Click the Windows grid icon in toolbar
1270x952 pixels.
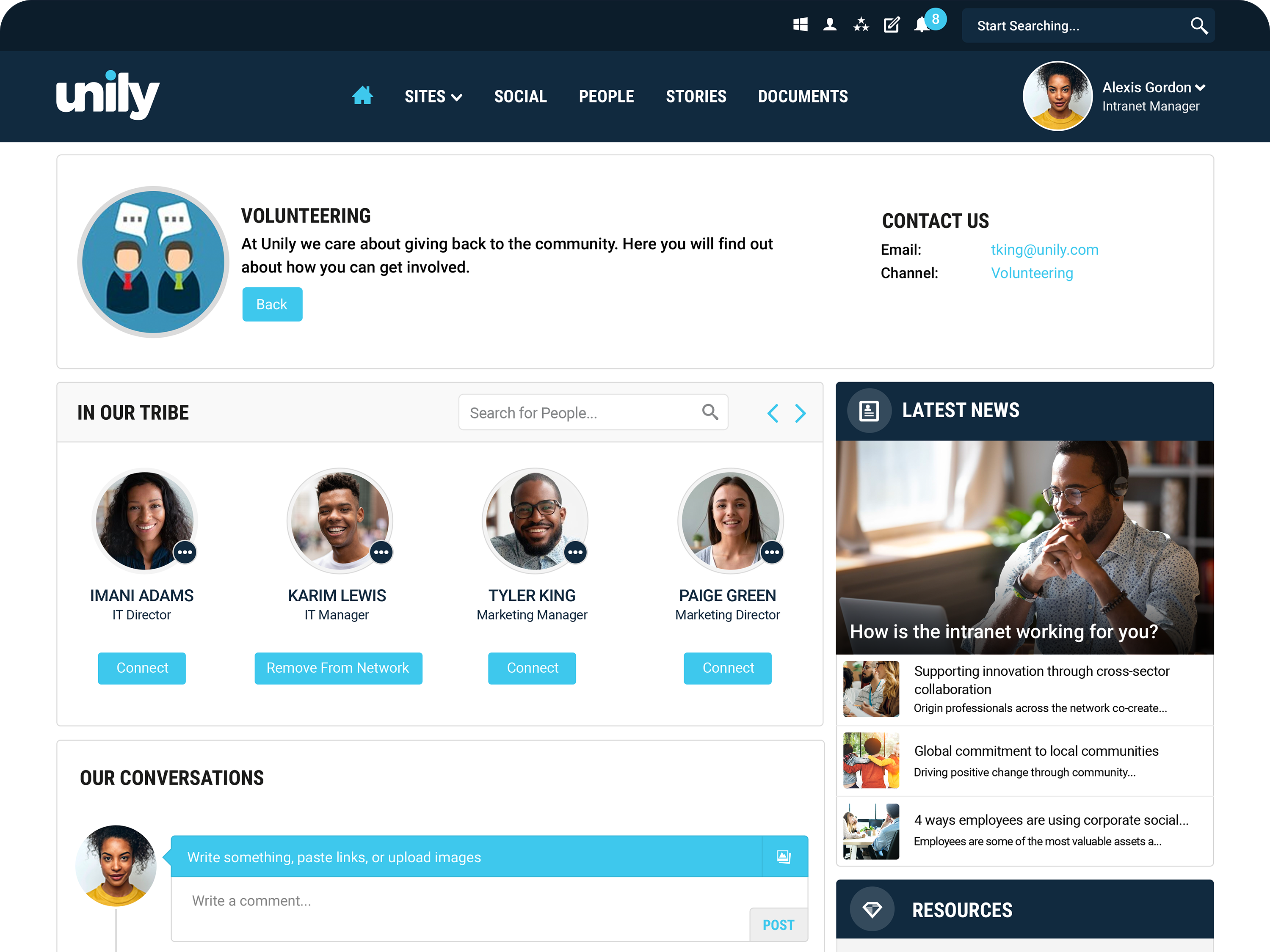pyautogui.click(x=800, y=25)
